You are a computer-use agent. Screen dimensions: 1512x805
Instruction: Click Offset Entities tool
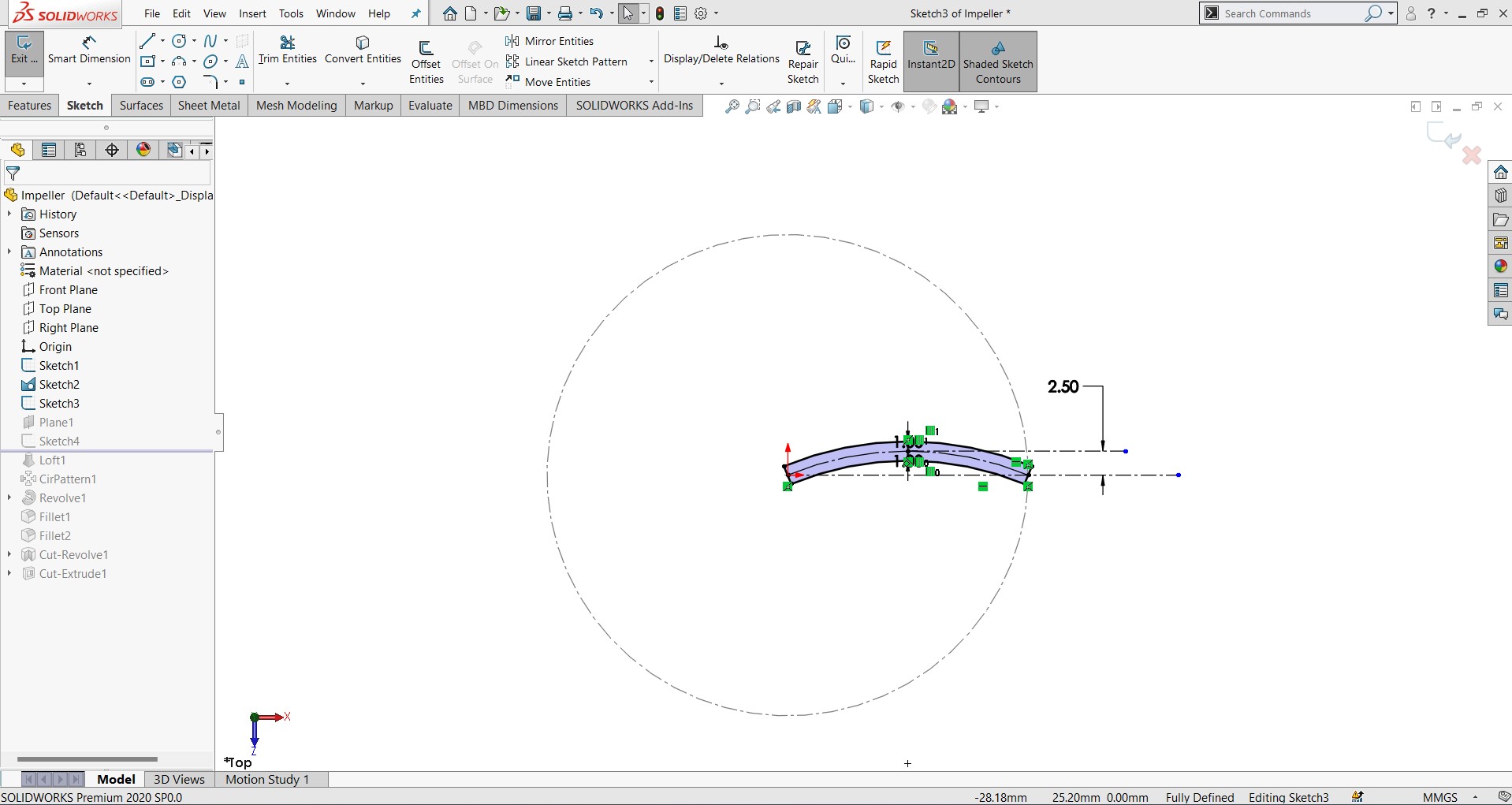point(426,61)
